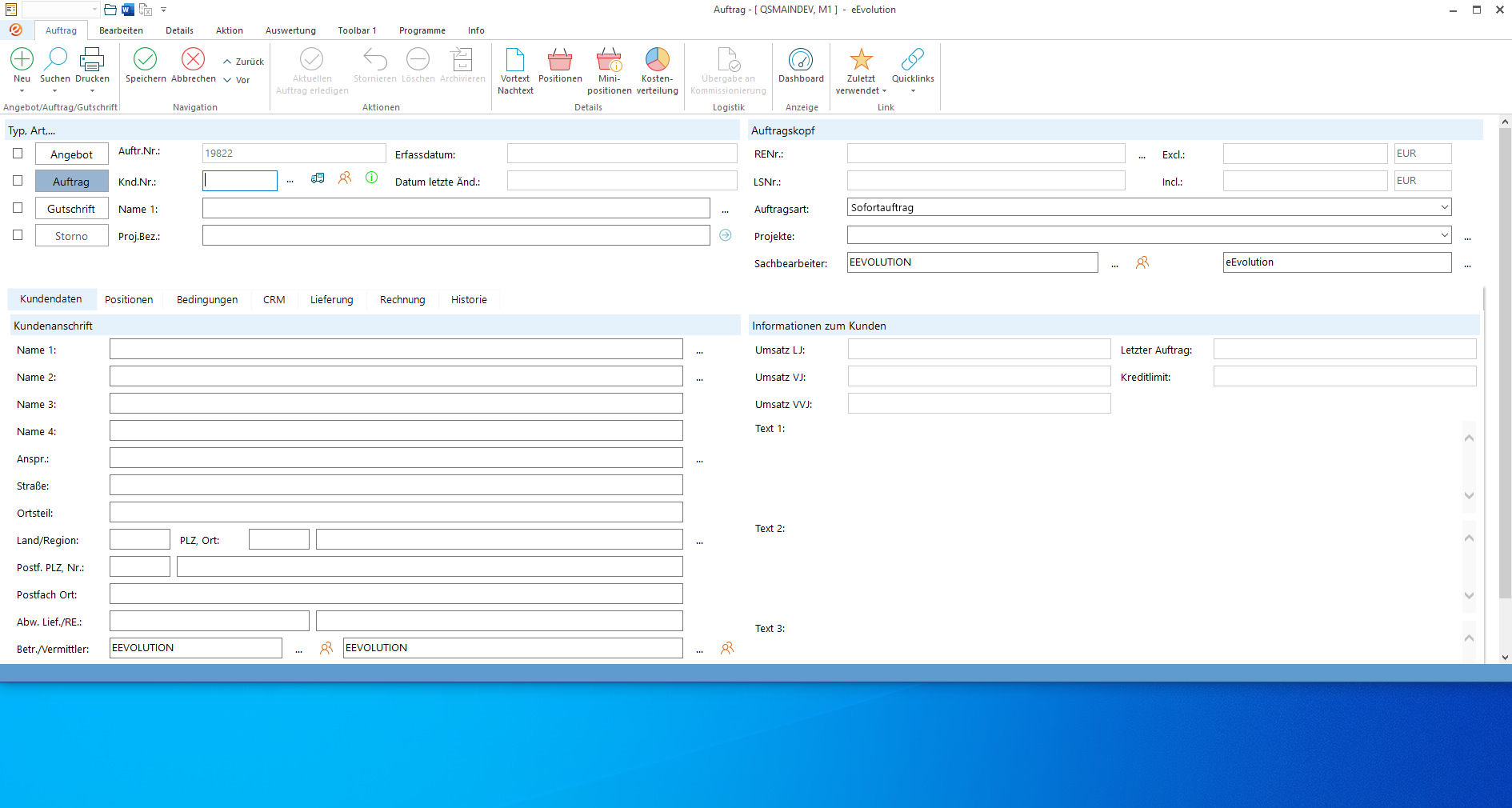Select the Gutschrift type button
The width and height of the screenshot is (1512, 808).
72,209
